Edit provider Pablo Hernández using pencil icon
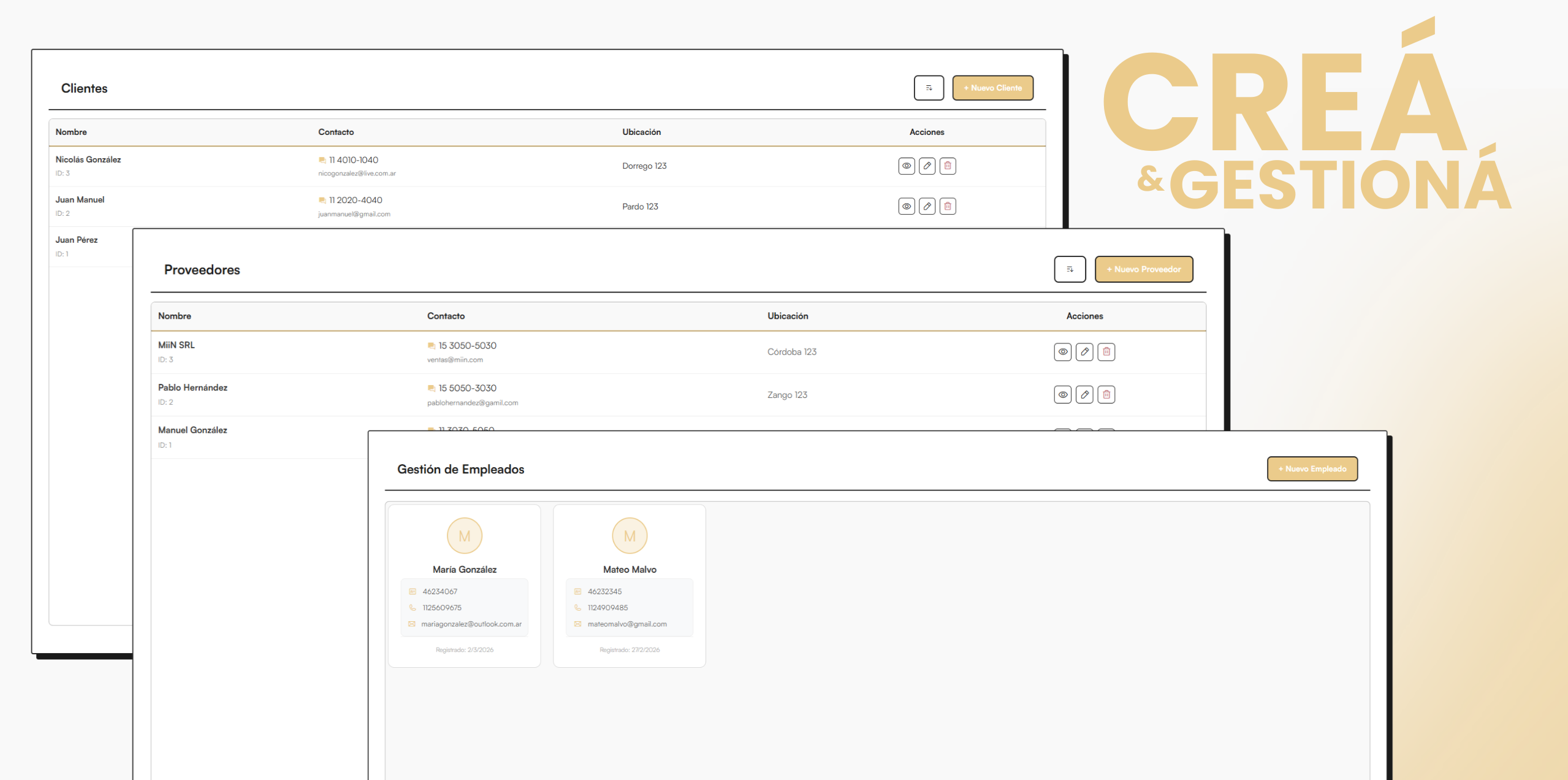The height and width of the screenshot is (780, 1568). [1084, 394]
